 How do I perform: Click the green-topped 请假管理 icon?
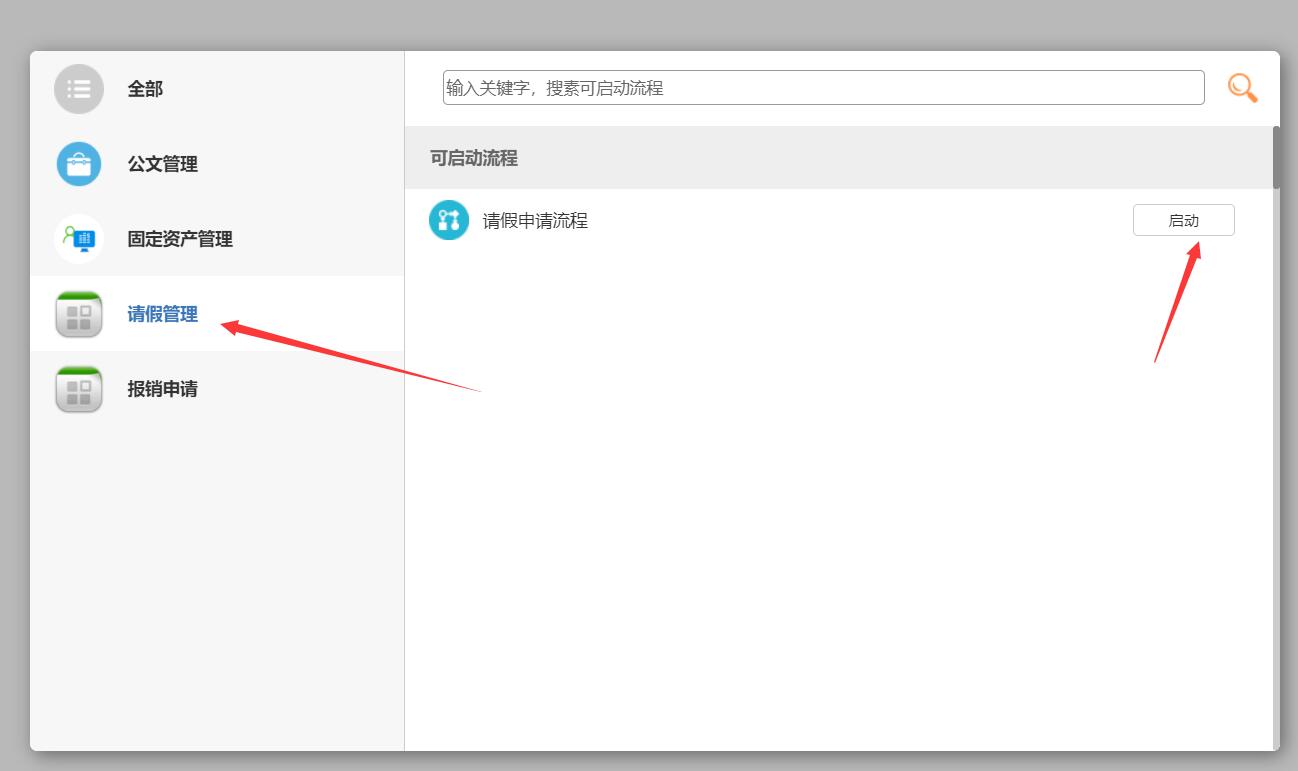79,314
